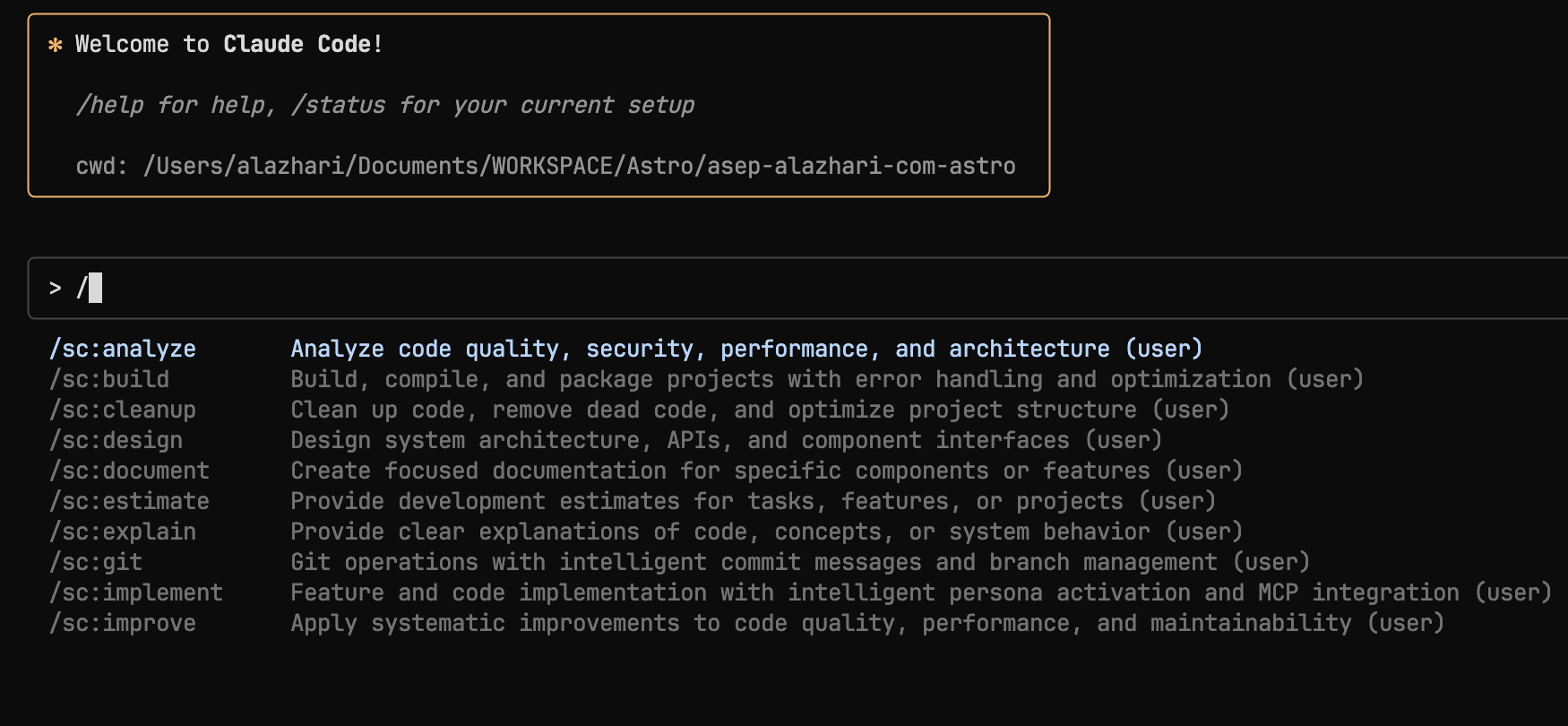1568x726 pixels.
Task: Select the /sc:explain command
Action: pyautogui.click(x=123, y=532)
